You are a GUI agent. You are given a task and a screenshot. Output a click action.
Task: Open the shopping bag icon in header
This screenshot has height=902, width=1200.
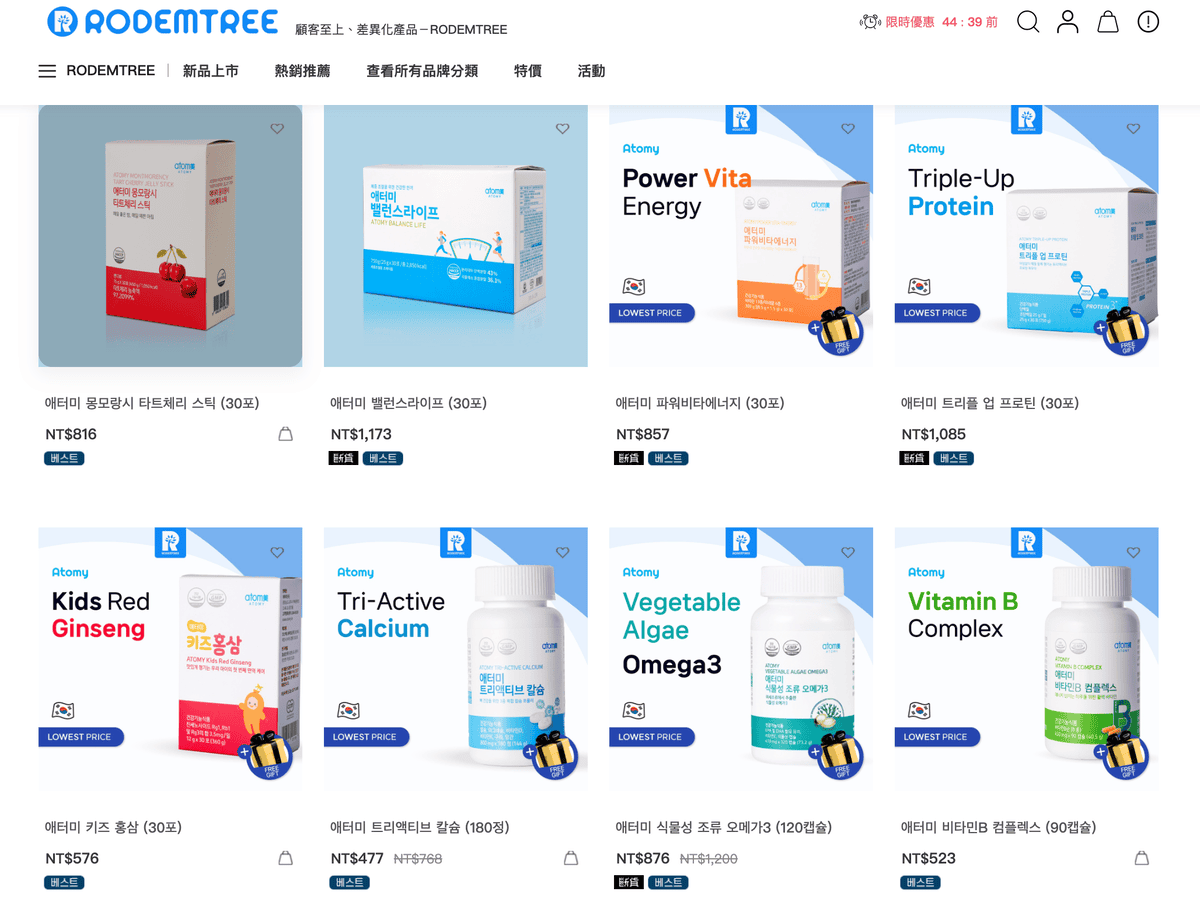click(1108, 21)
